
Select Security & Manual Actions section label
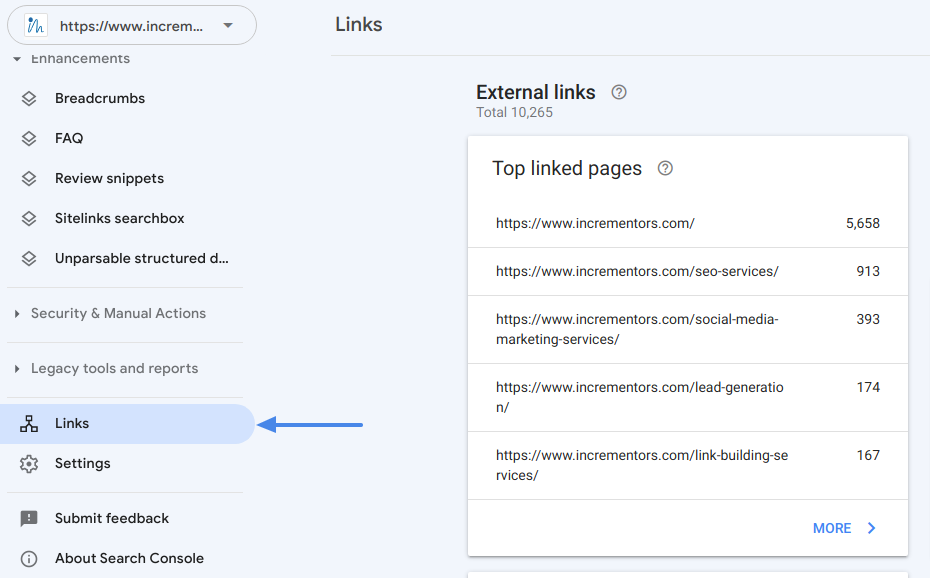coord(119,314)
